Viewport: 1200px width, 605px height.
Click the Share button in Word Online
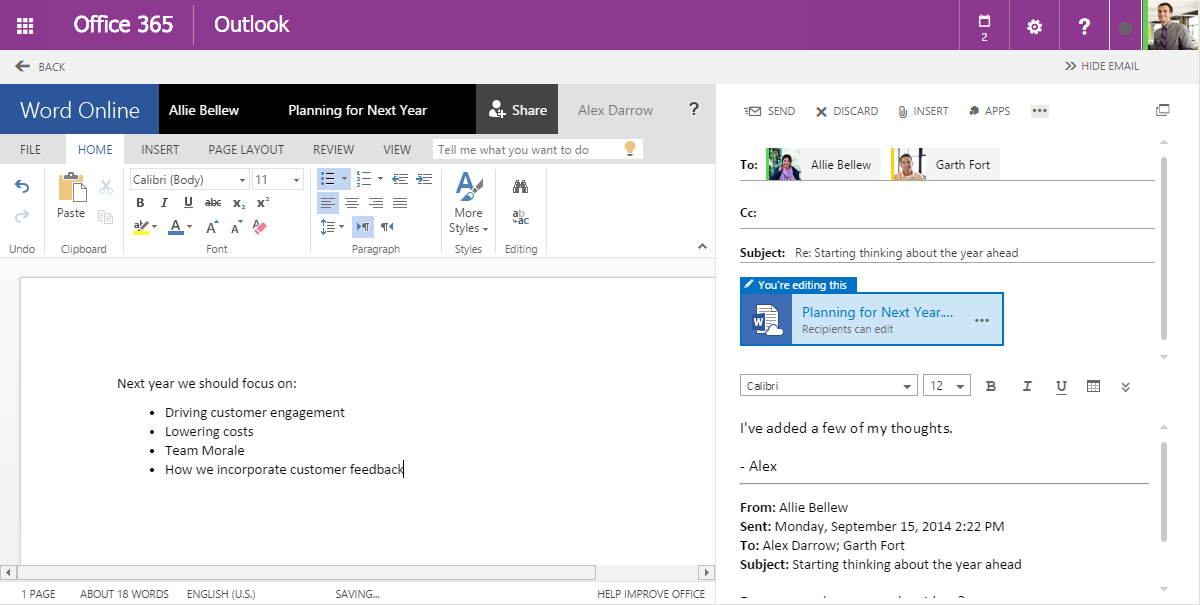point(517,110)
